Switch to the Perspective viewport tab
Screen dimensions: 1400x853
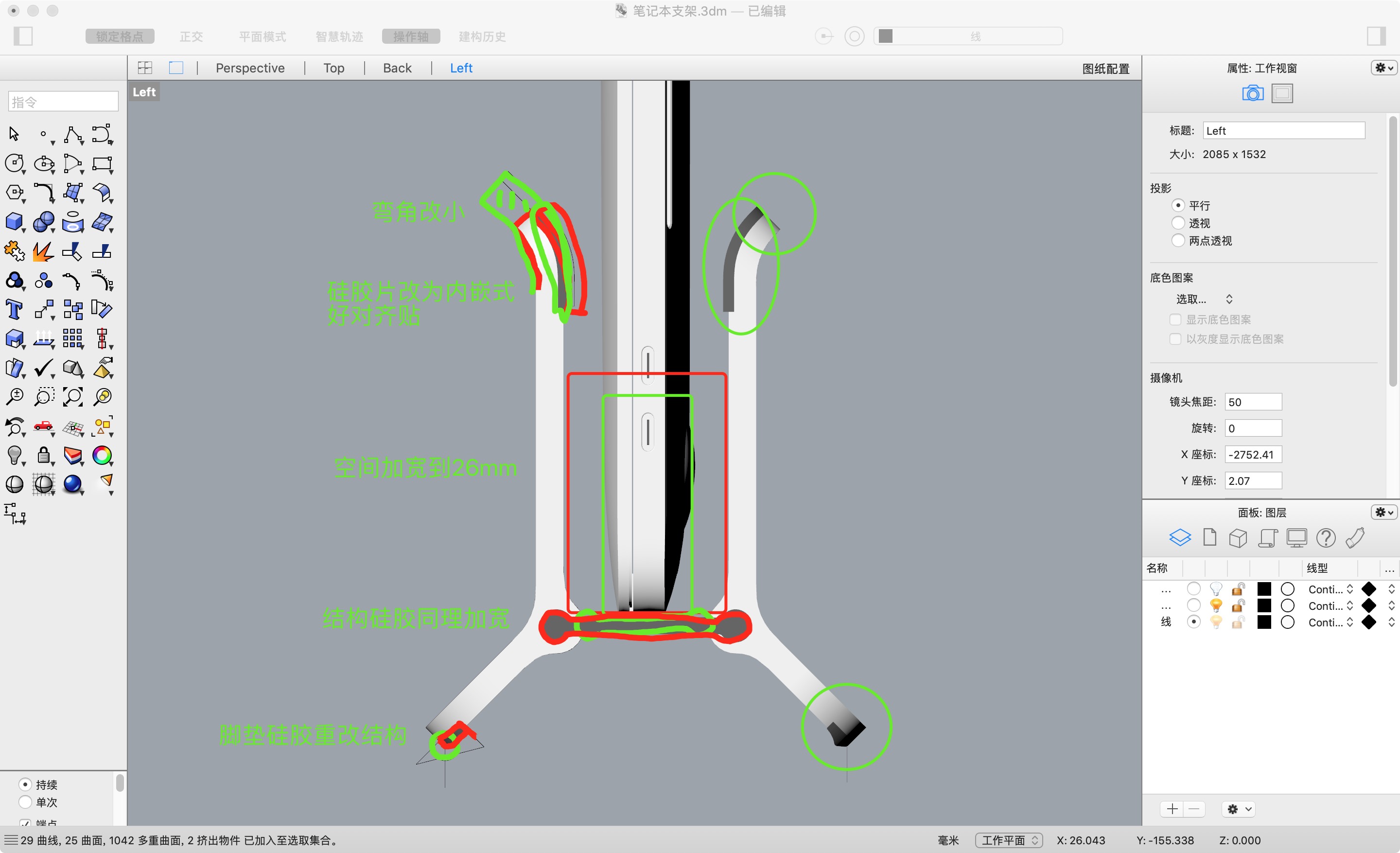coord(250,68)
